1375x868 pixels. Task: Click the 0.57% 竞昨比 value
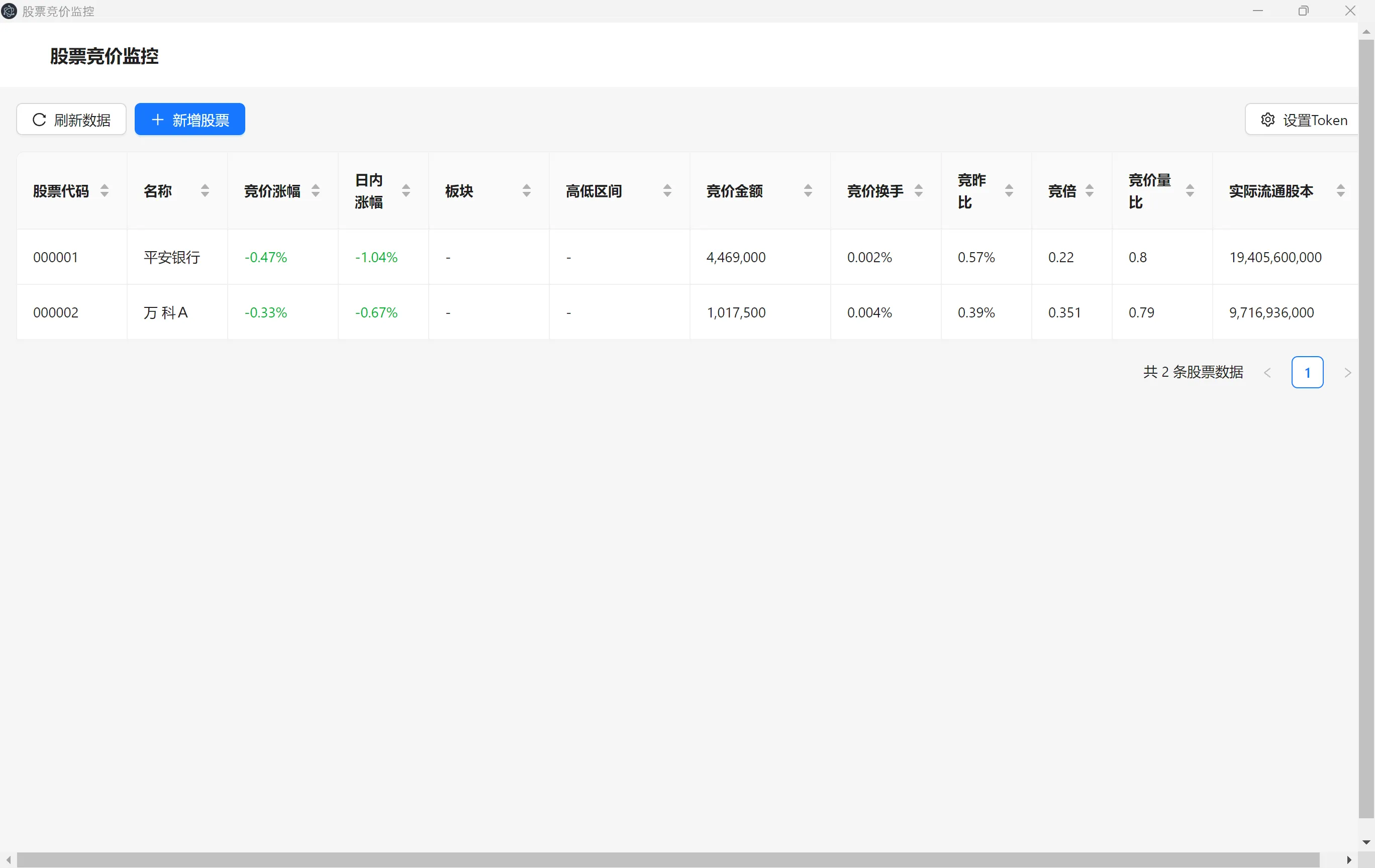[976, 257]
